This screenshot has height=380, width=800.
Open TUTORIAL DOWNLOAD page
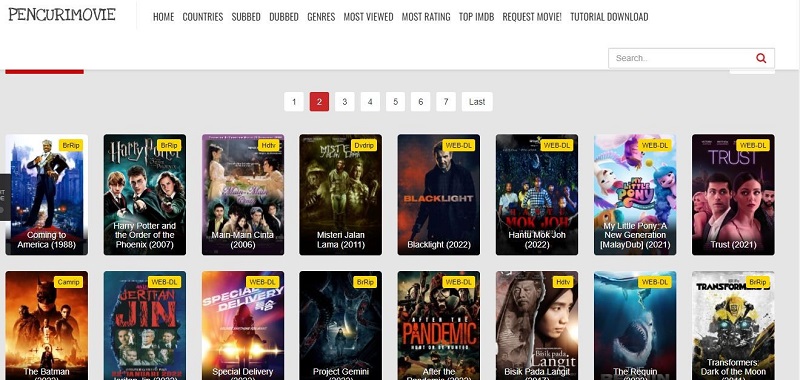point(609,17)
